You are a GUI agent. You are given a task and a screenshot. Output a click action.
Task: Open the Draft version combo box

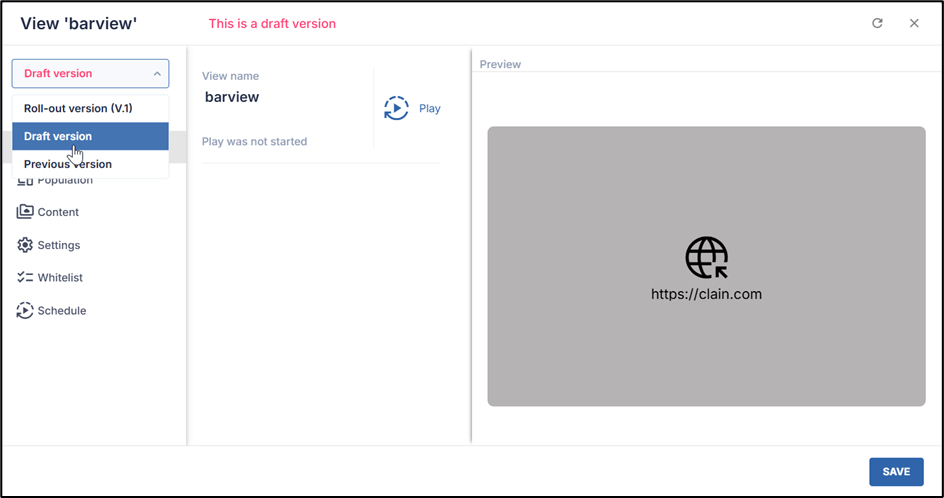(90, 73)
